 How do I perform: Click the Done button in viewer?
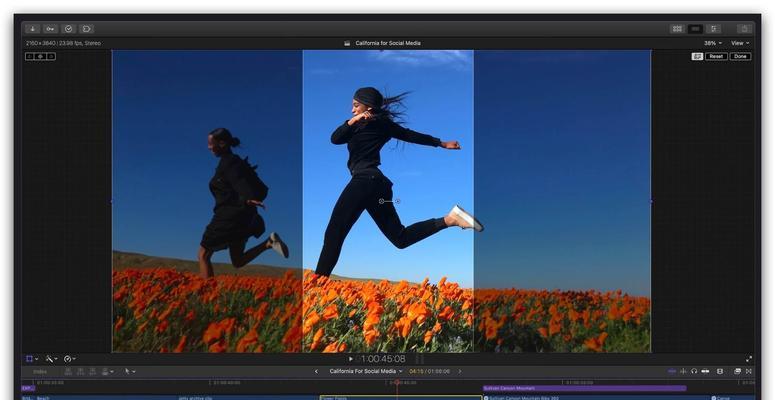(x=740, y=56)
